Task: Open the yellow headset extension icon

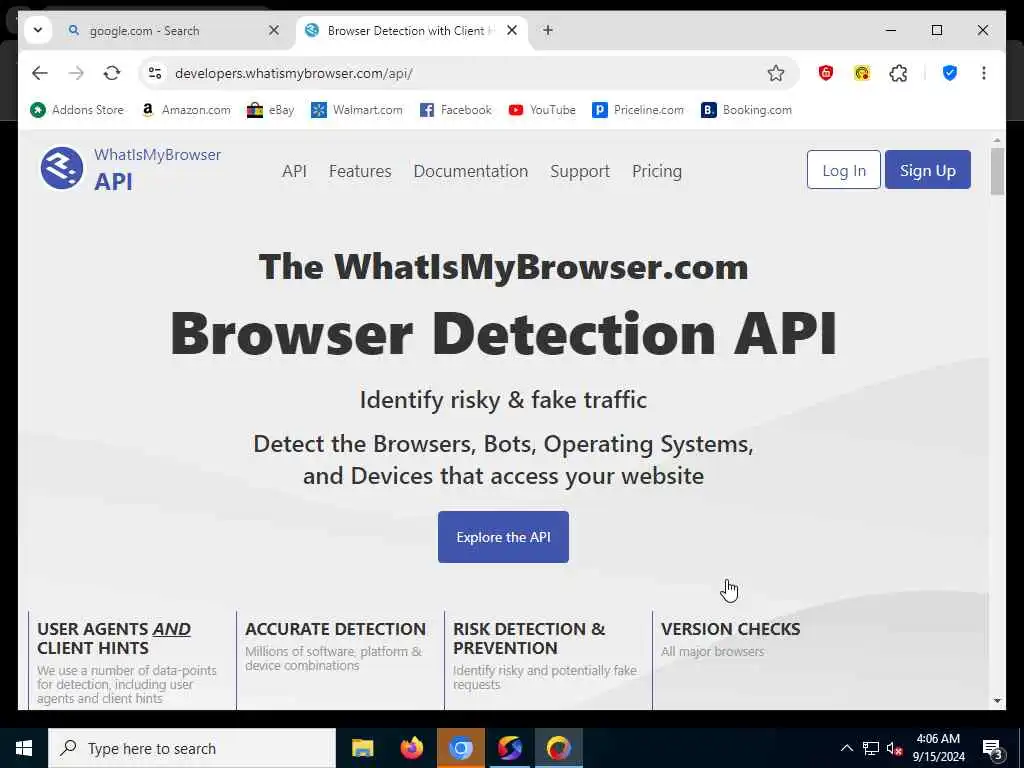Action: point(862,73)
